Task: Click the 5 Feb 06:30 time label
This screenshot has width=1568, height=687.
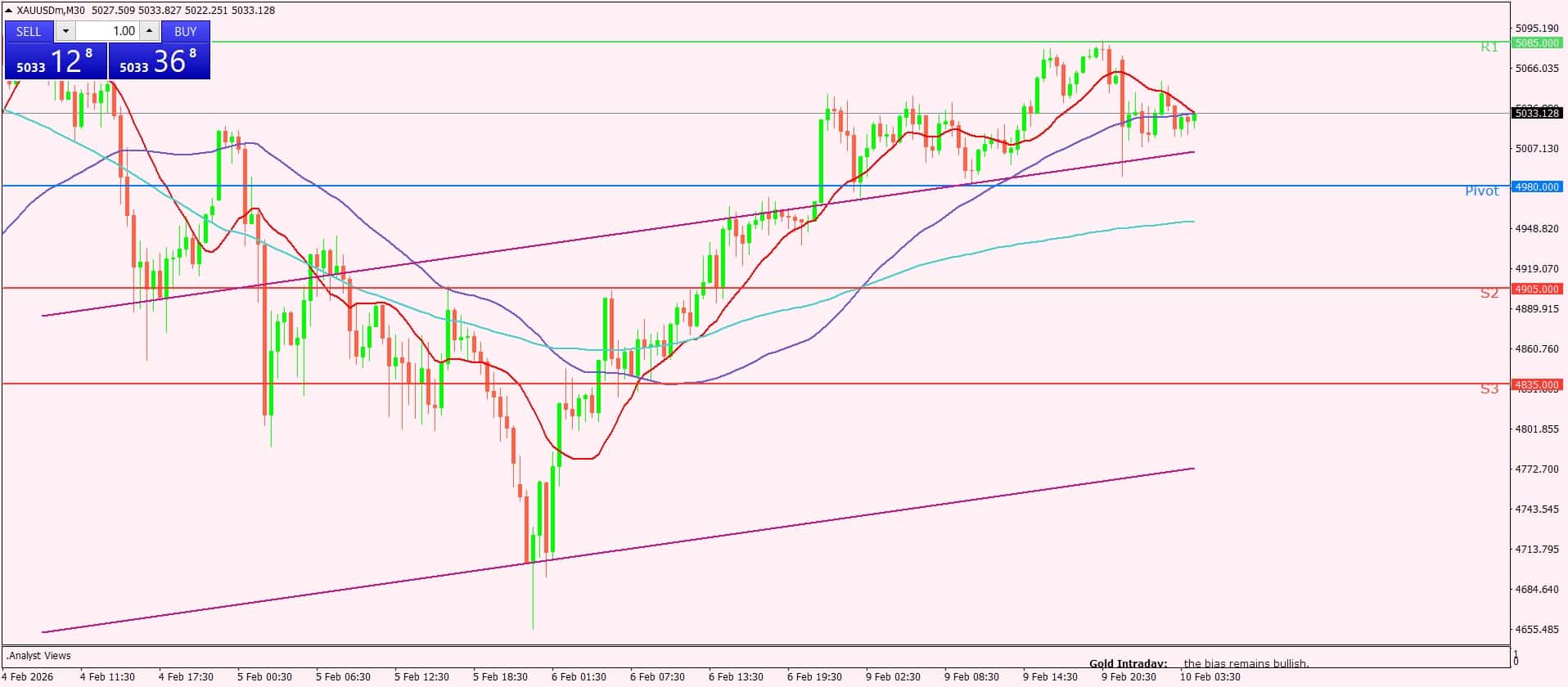Action: (x=343, y=676)
